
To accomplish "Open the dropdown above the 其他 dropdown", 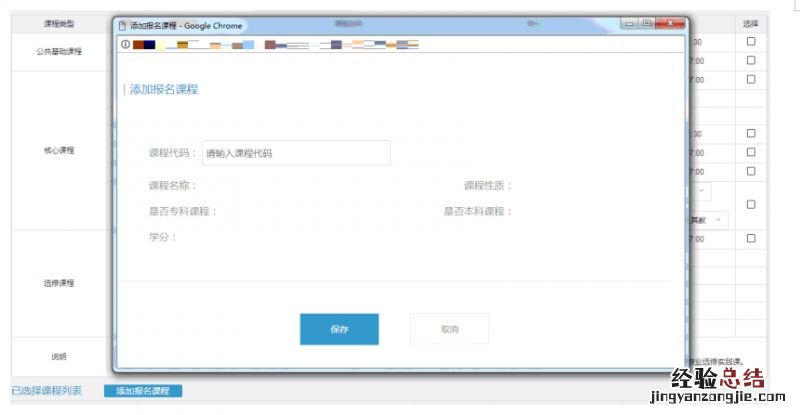I will pyautogui.click(x=701, y=191).
